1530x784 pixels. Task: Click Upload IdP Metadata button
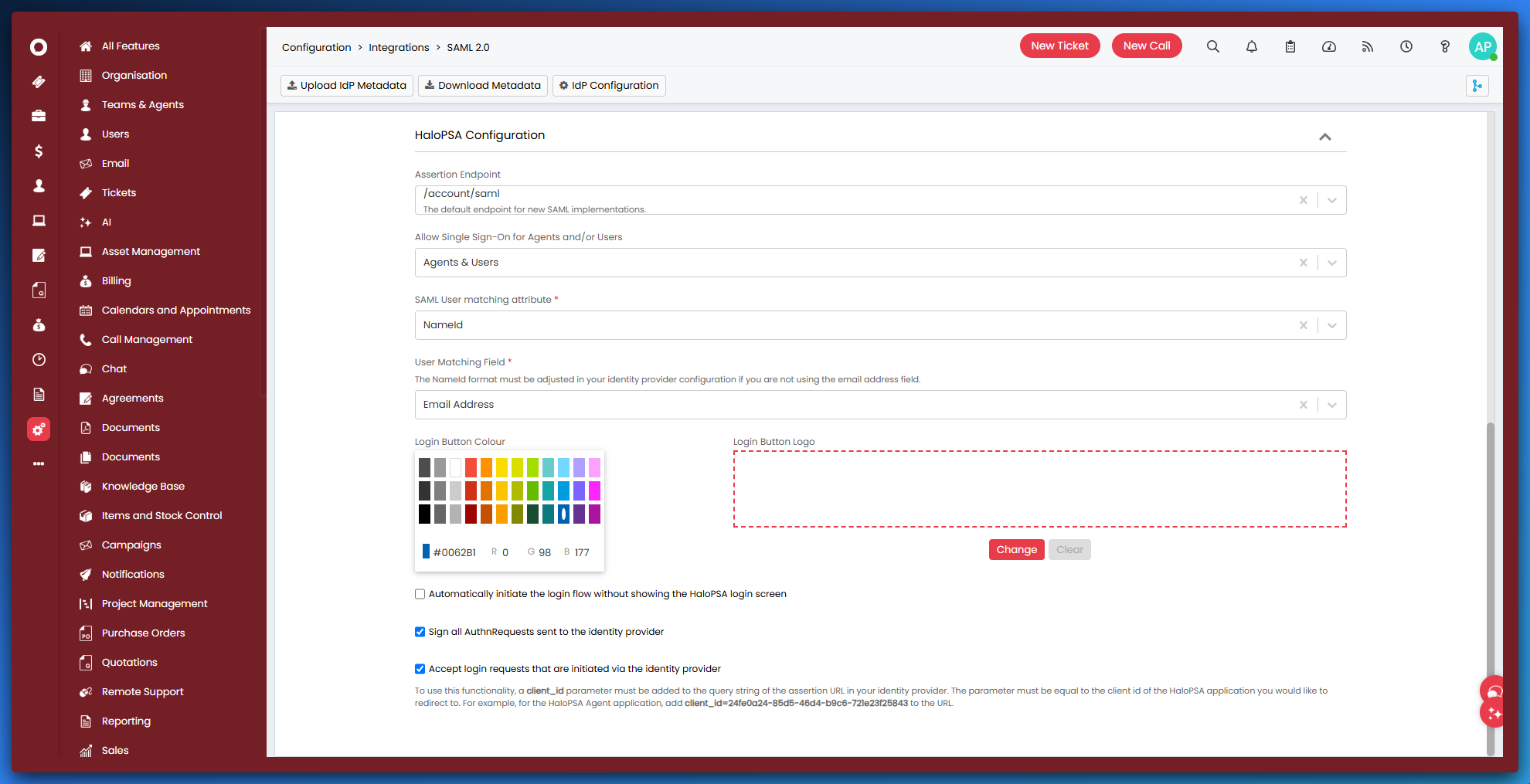(x=347, y=86)
